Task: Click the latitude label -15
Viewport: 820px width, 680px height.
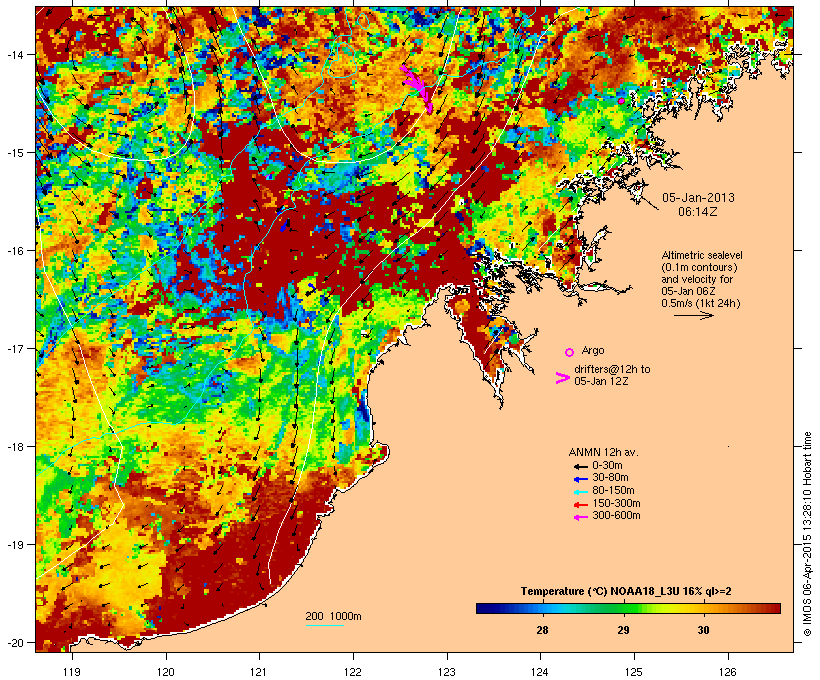Action: [14, 153]
